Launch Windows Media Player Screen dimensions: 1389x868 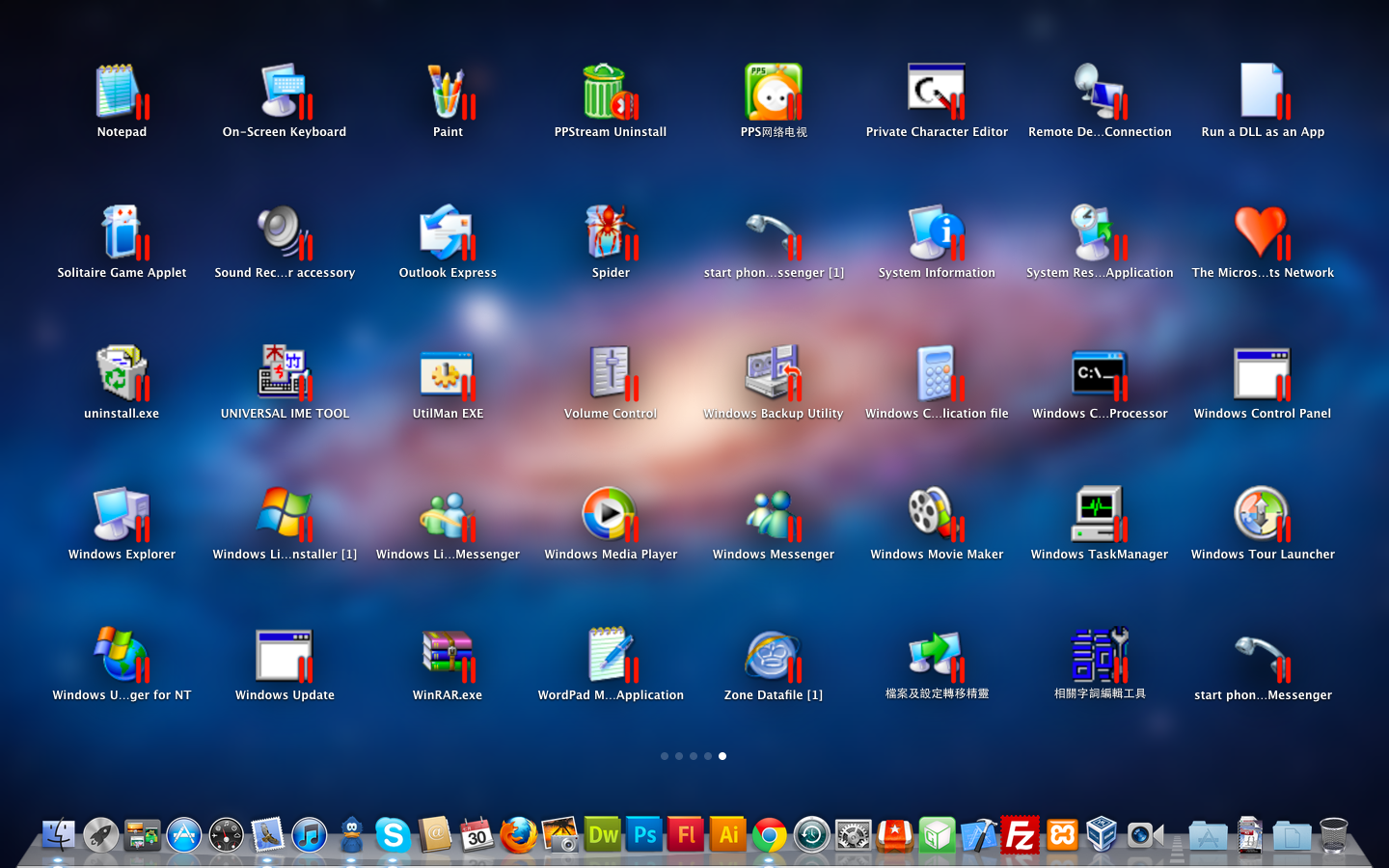610,514
